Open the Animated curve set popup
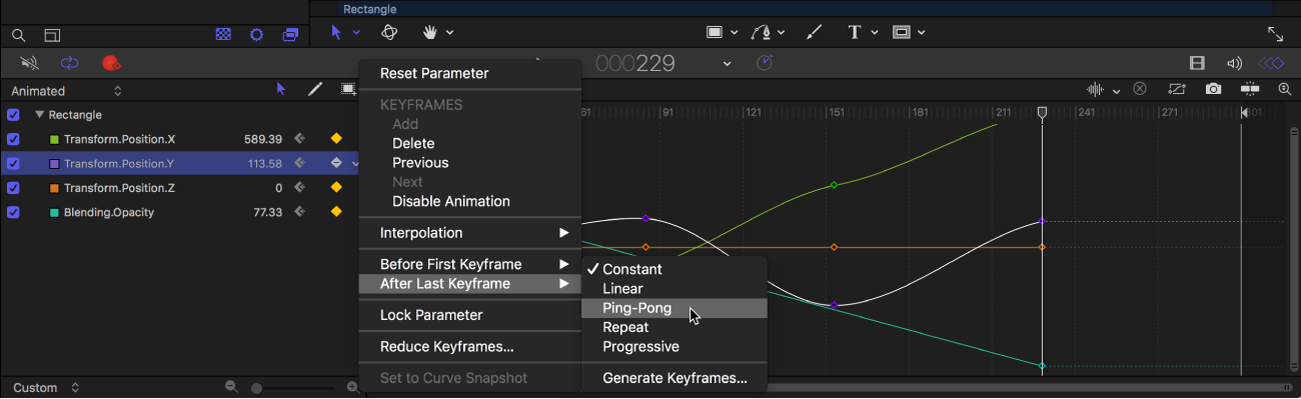The height and width of the screenshot is (399, 1301). pos(66,91)
